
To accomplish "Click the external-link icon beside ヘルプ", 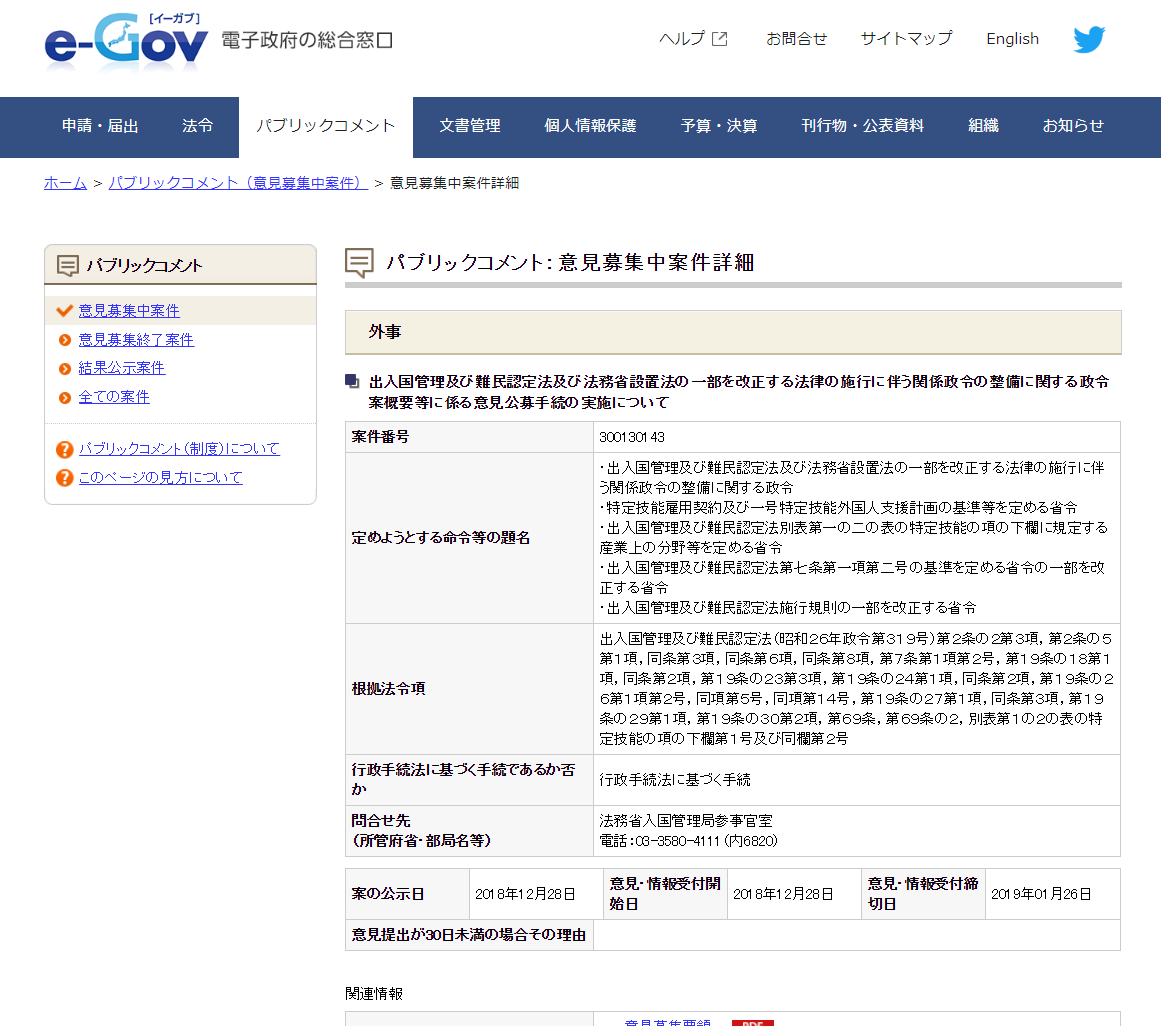I will tap(720, 39).
